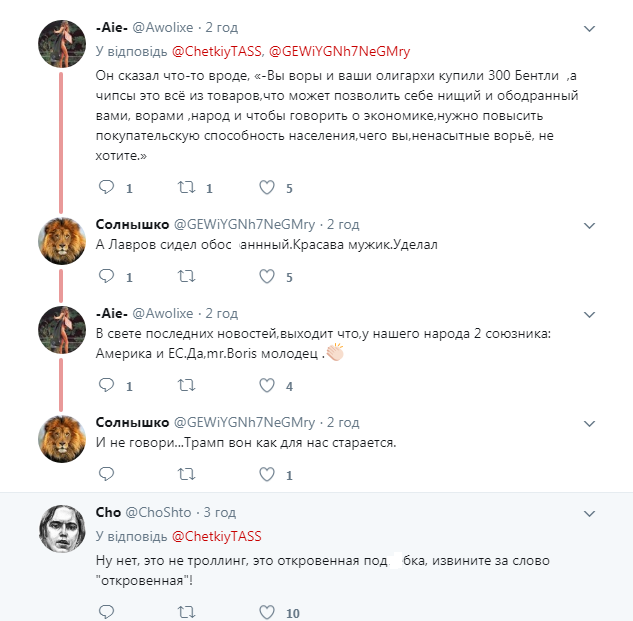The height and width of the screenshot is (621, 633).
Task: Reply to Cho's tweet about троллинг
Action: pos(107,612)
